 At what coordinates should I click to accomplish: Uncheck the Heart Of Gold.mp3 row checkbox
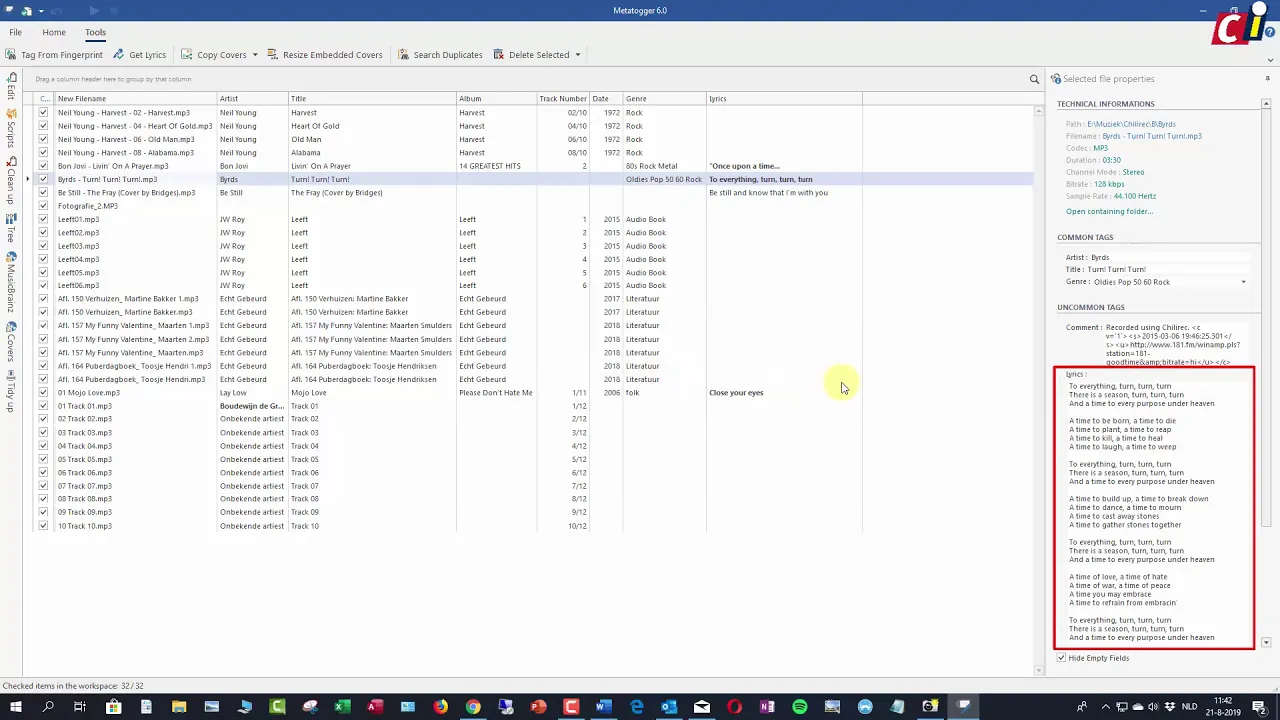click(x=43, y=126)
